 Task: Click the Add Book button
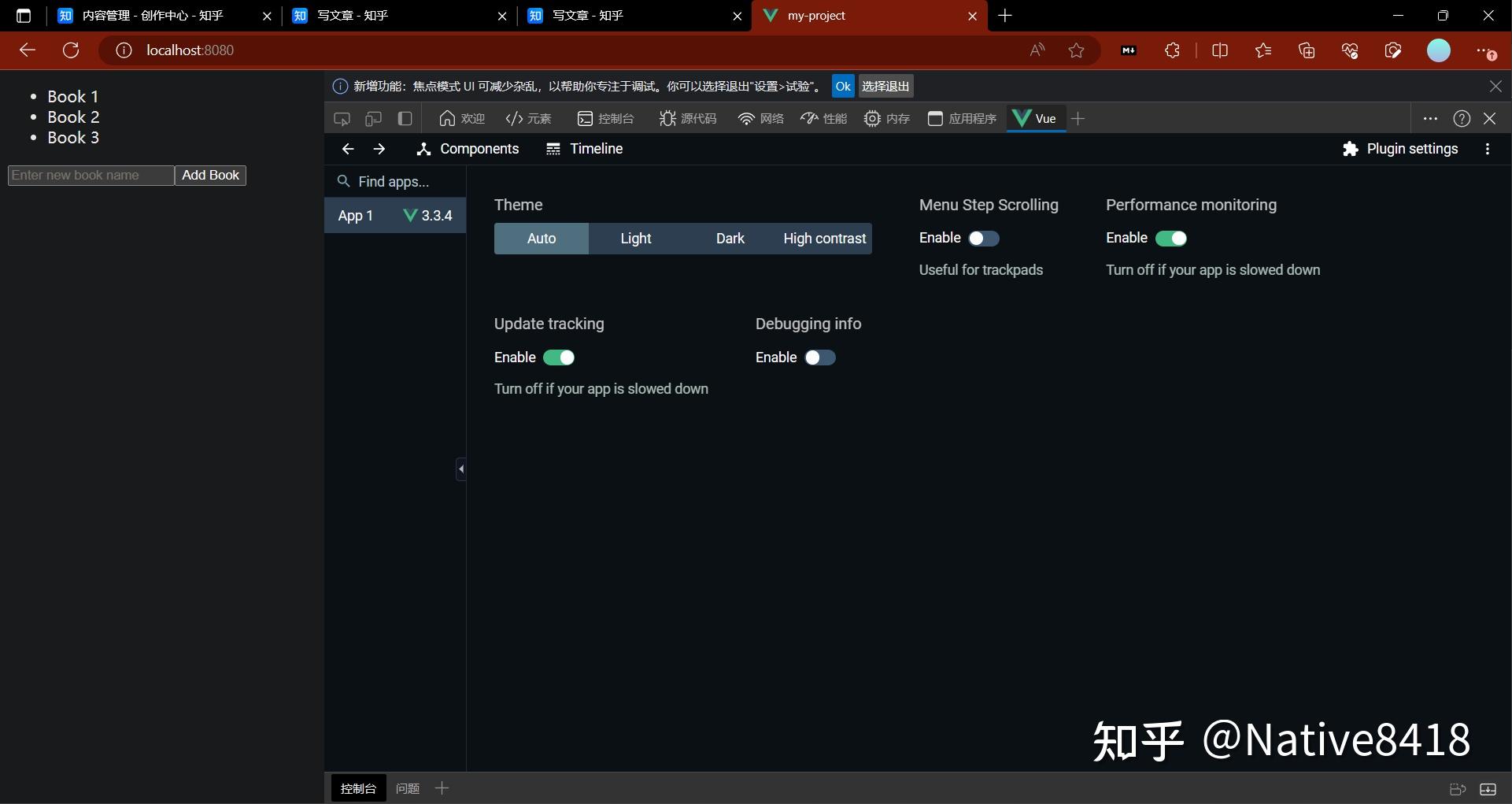click(209, 175)
